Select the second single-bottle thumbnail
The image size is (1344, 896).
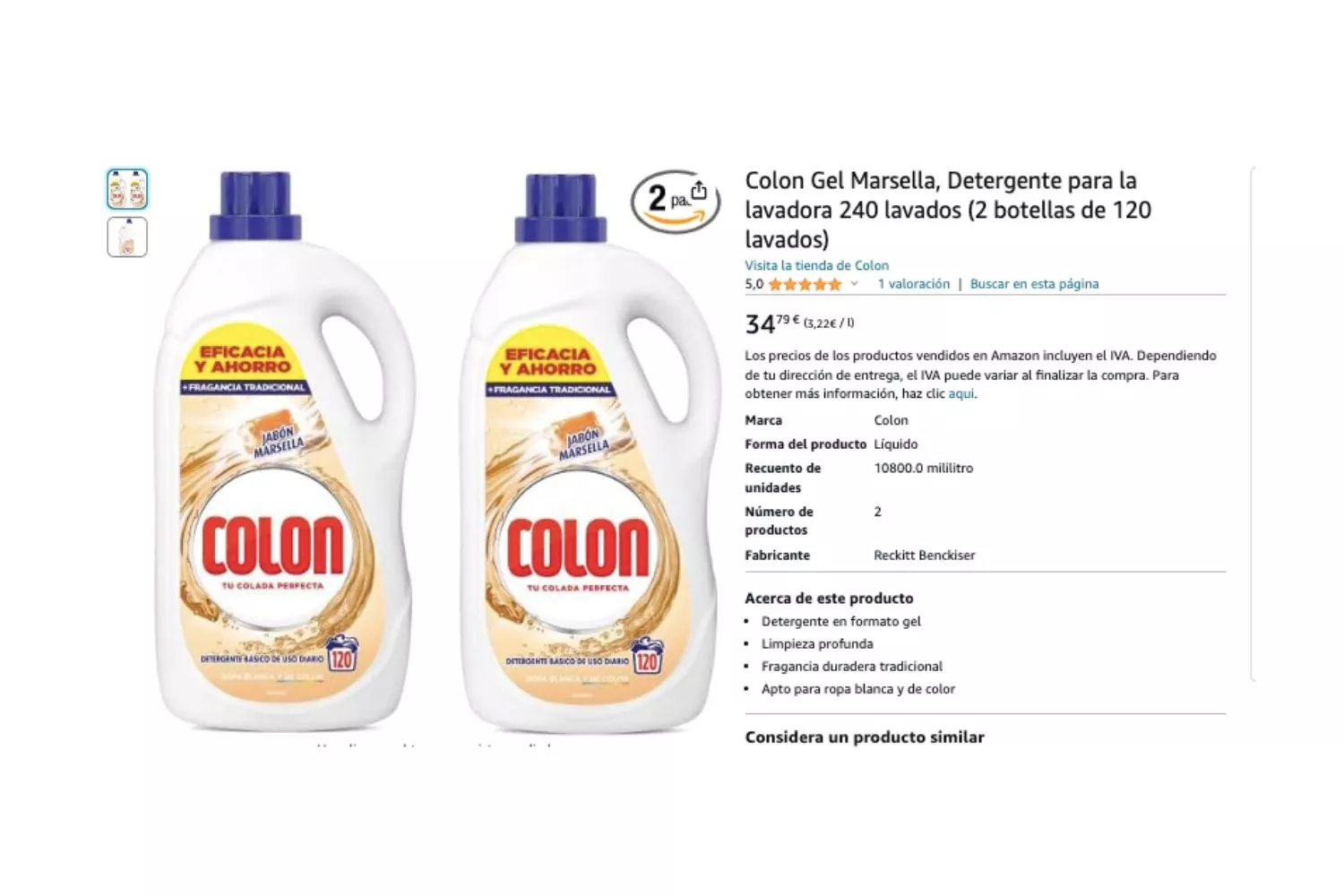click(127, 237)
